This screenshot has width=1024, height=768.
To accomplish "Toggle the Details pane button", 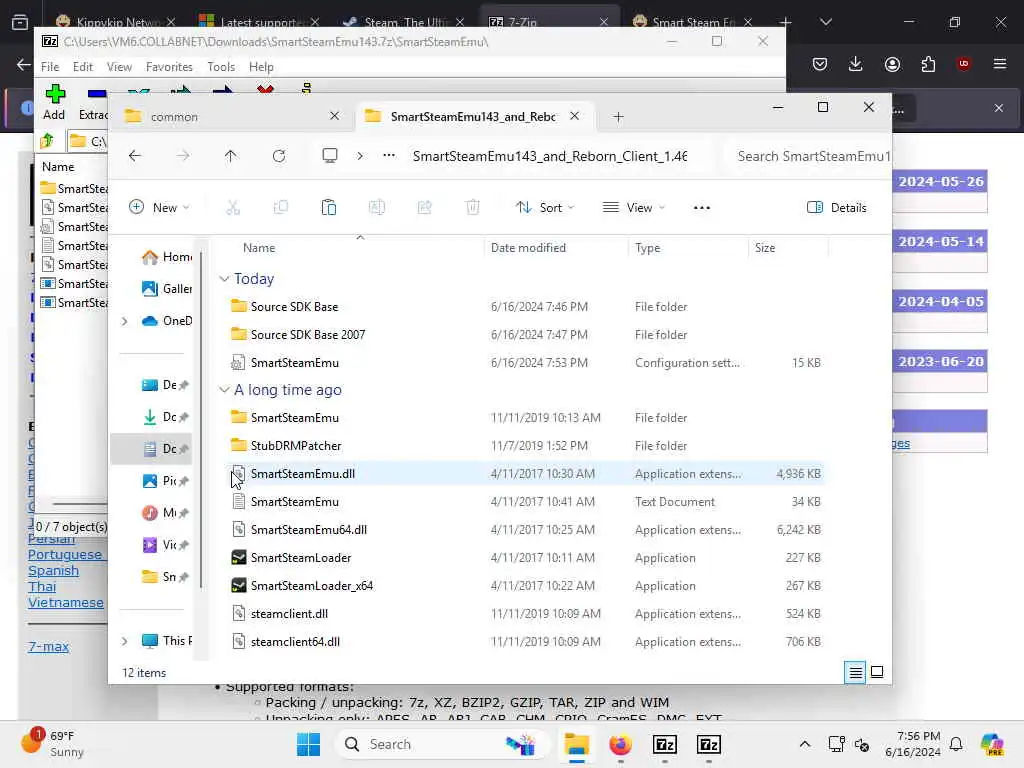I will point(837,208).
